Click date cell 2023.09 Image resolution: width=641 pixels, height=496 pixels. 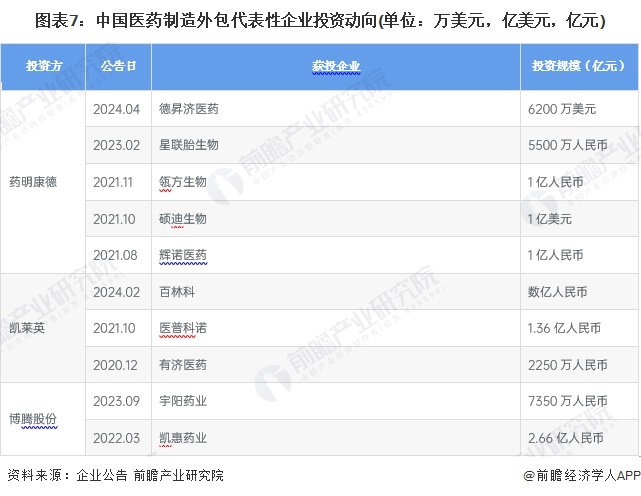(117, 401)
